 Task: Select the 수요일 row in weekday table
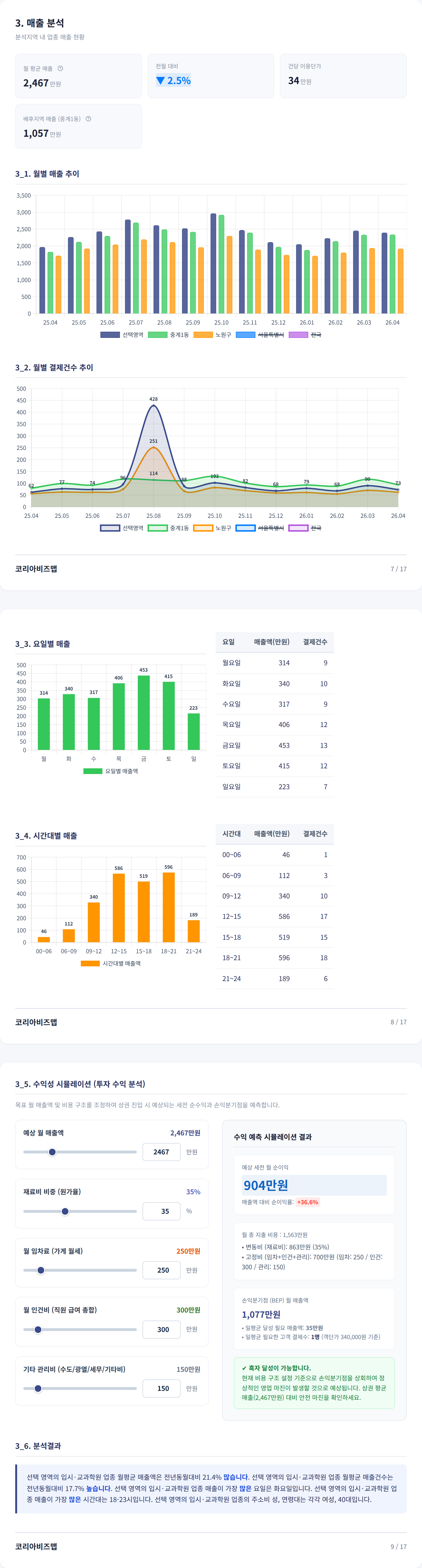tap(275, 704)
